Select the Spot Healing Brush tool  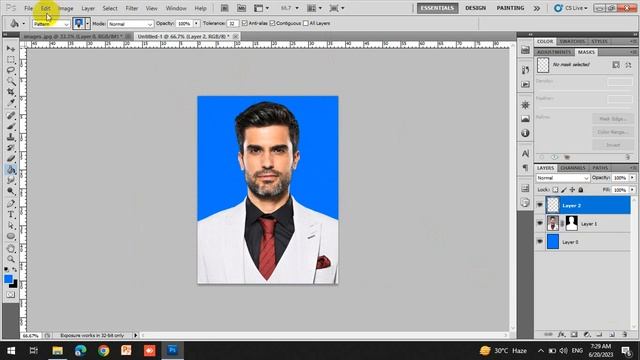click(x=11, y=116)
